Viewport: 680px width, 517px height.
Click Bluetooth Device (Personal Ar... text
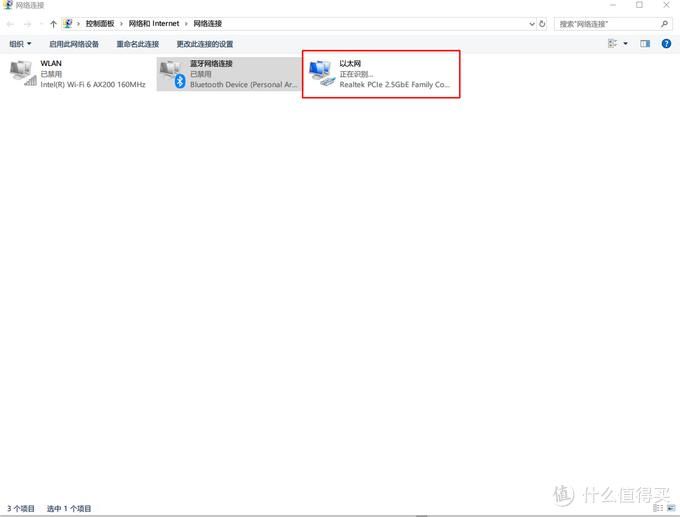tap(243, 85)
